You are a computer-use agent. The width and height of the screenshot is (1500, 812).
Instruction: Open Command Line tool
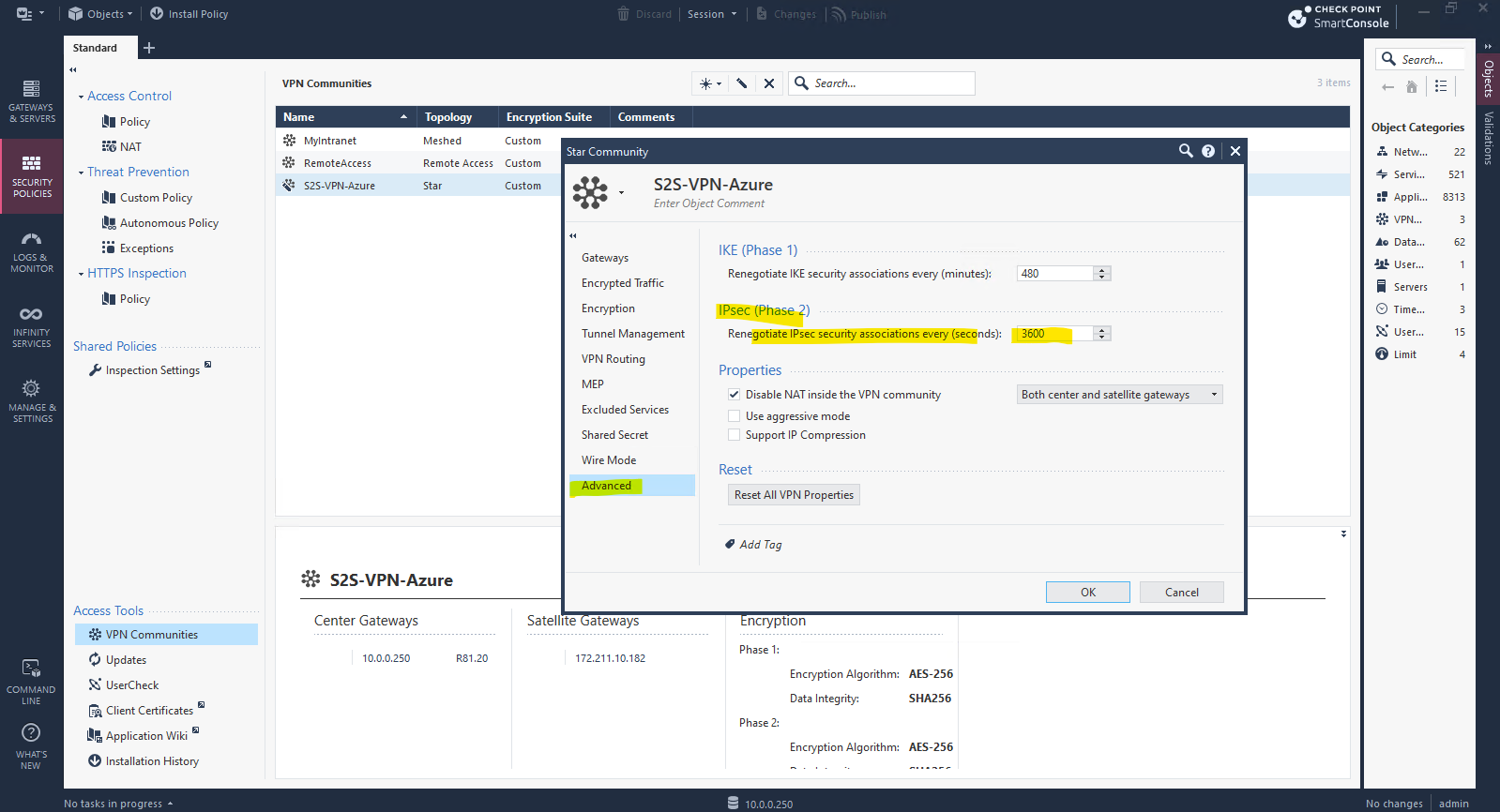[x=31, y=683]
